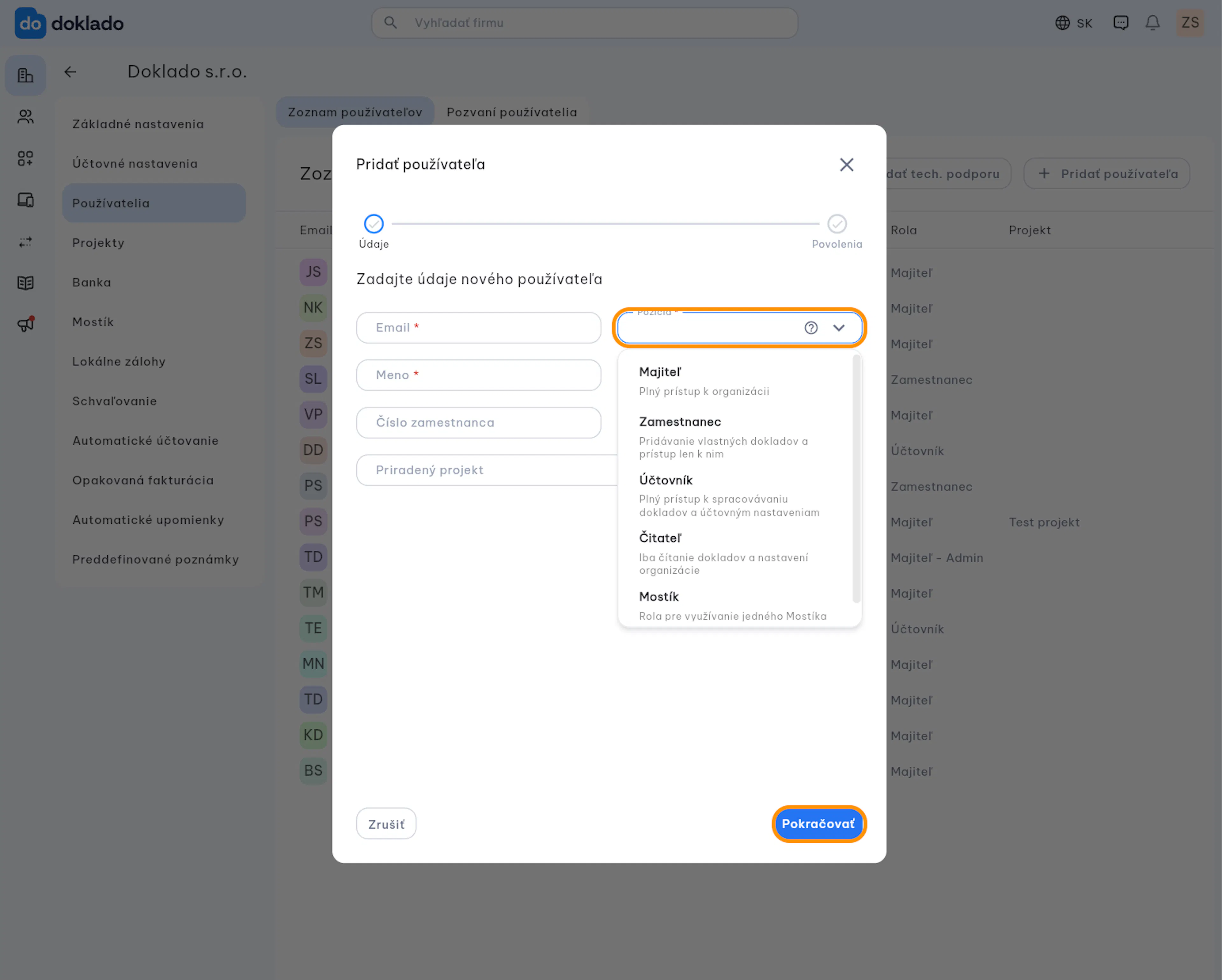The height and width of the screenshot is (980, 1222).
Task: Open the chat messages icon
Action: pyautogui.click(x=1120, y=23)
